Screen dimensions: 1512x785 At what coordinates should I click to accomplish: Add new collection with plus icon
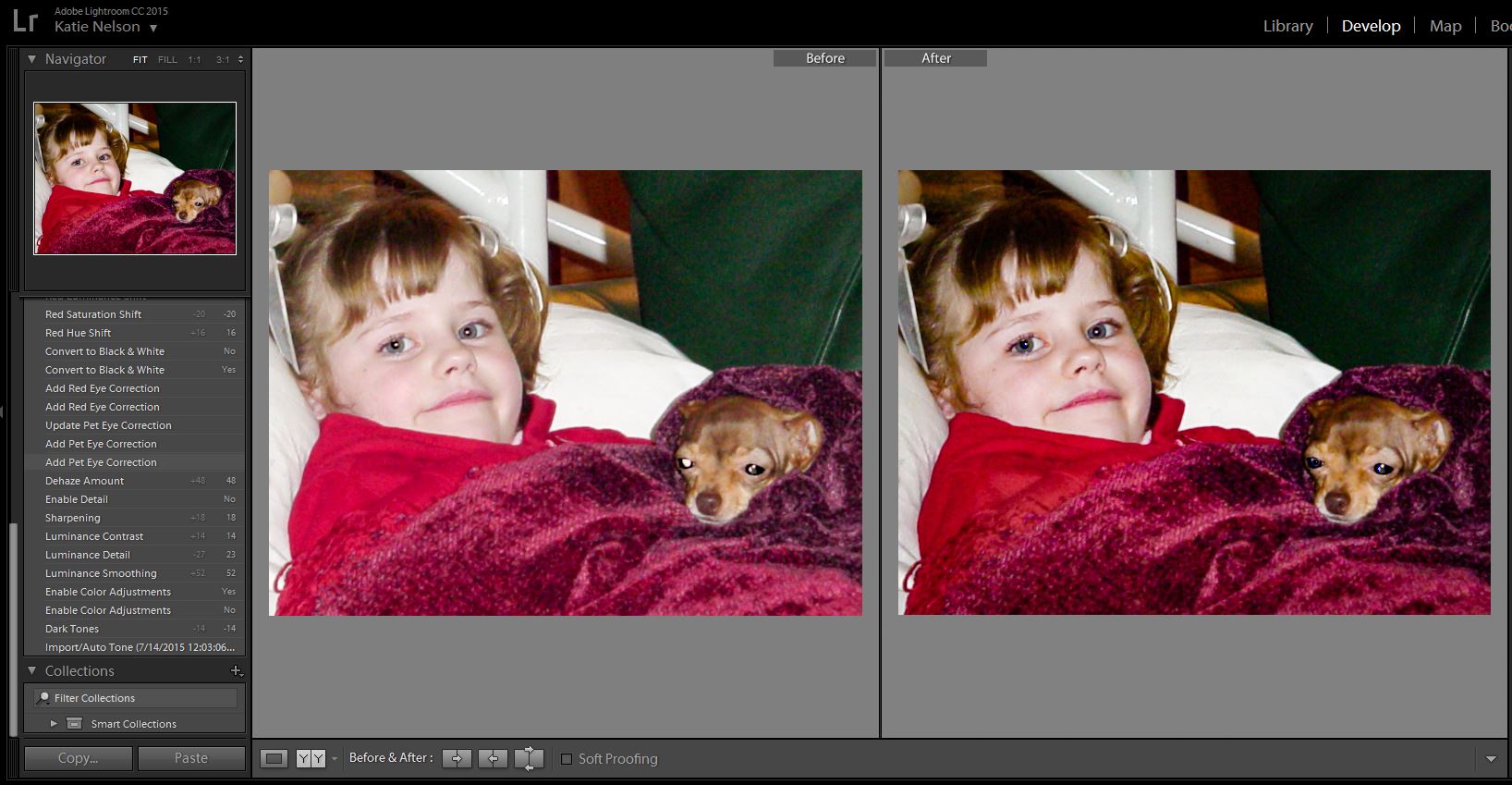point(236,671)
